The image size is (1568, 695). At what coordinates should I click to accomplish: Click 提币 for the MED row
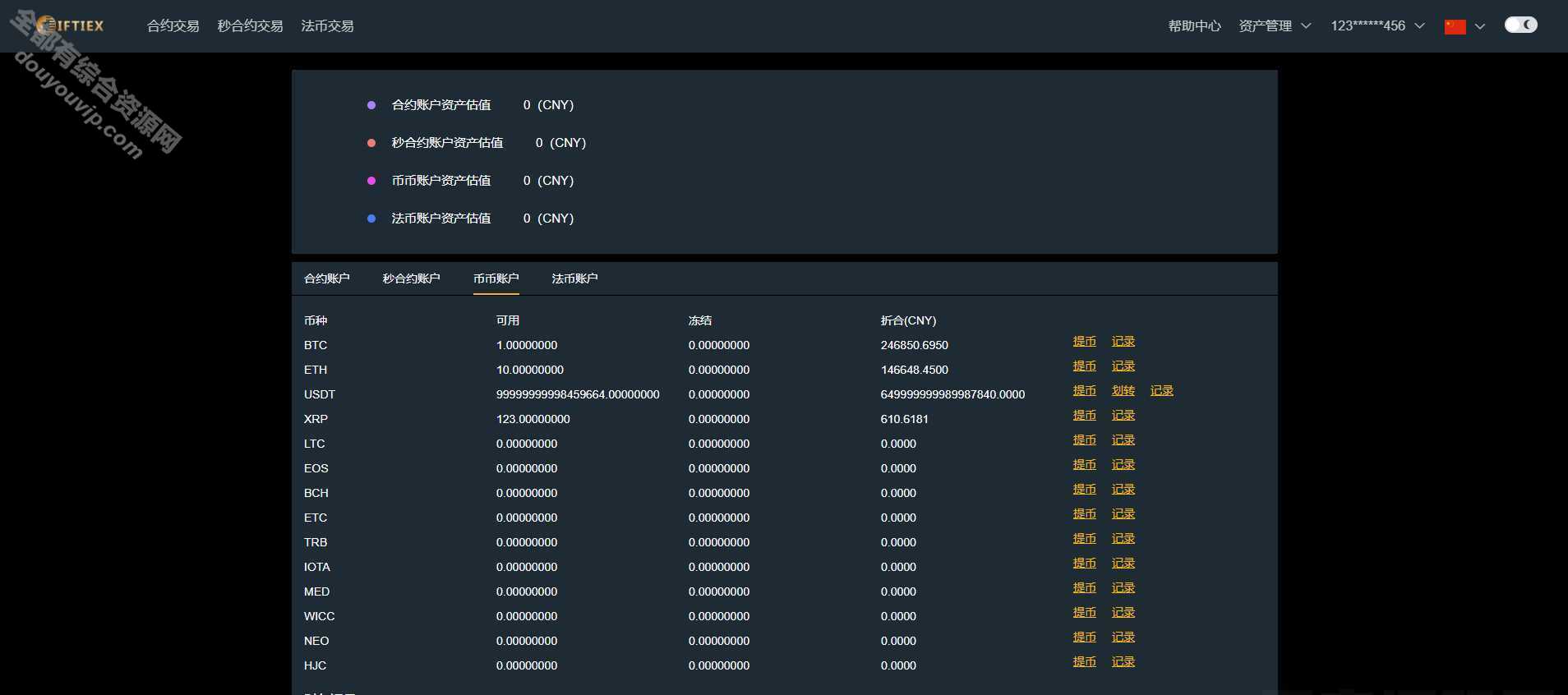(x=1084, y=587)
